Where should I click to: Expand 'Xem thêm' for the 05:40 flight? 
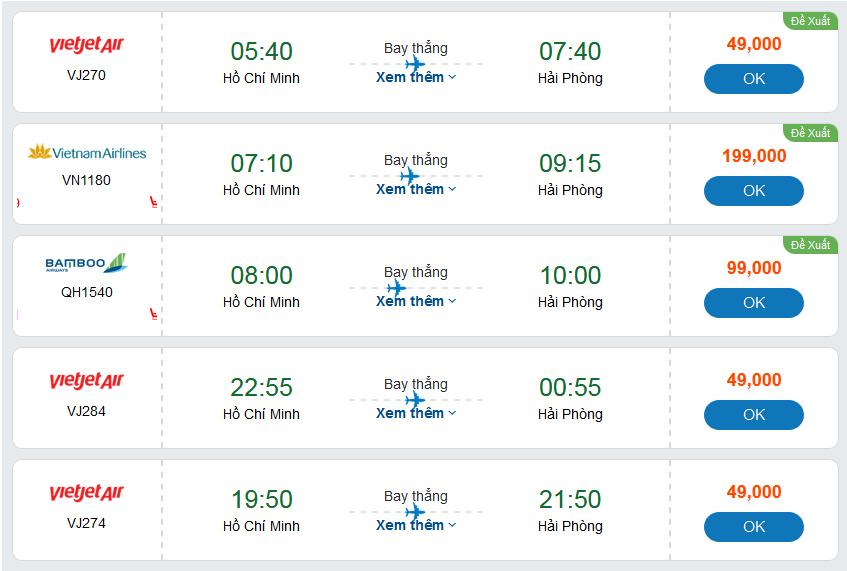pos(416,77)
